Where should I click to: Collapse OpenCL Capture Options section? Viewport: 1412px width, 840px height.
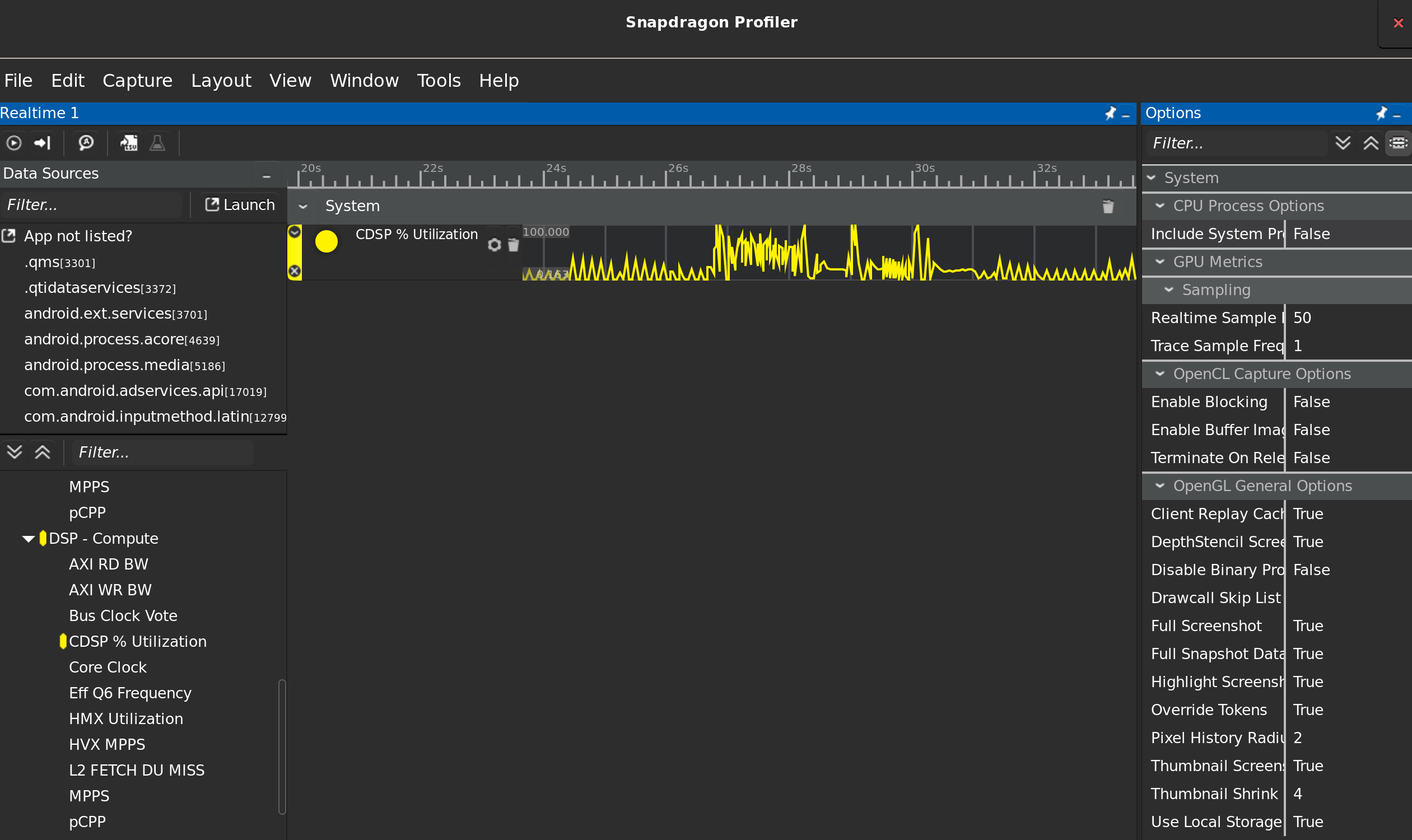point(1160,374)
